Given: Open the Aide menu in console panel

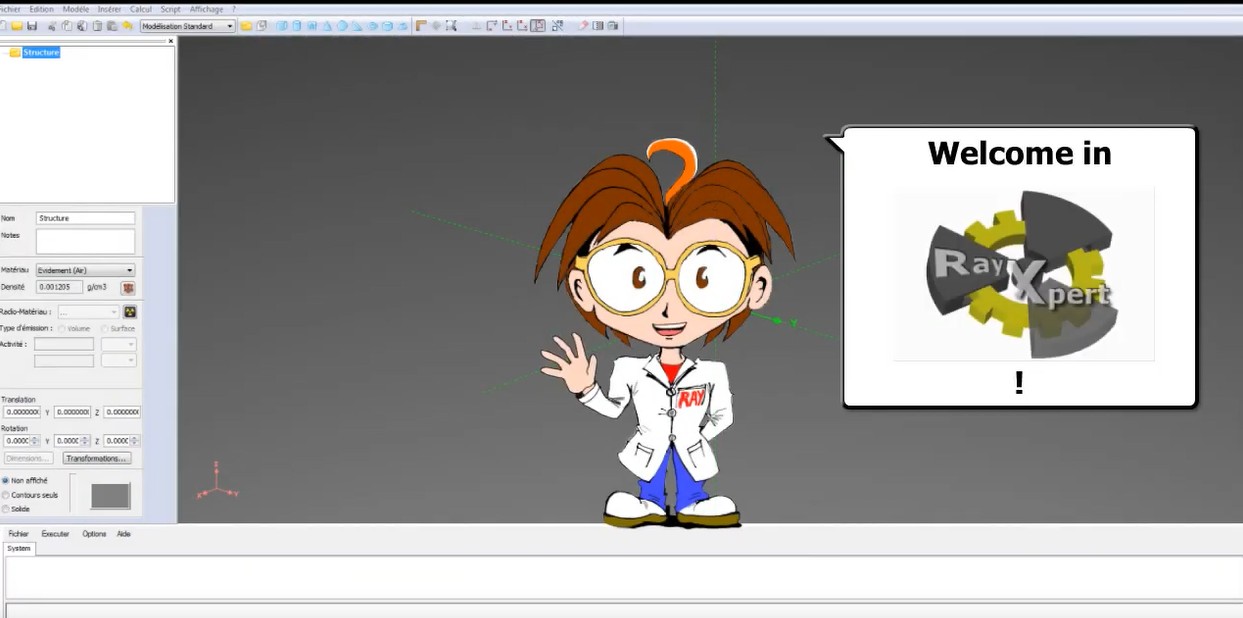Looking at the screenshot, I should pos(124,534).
